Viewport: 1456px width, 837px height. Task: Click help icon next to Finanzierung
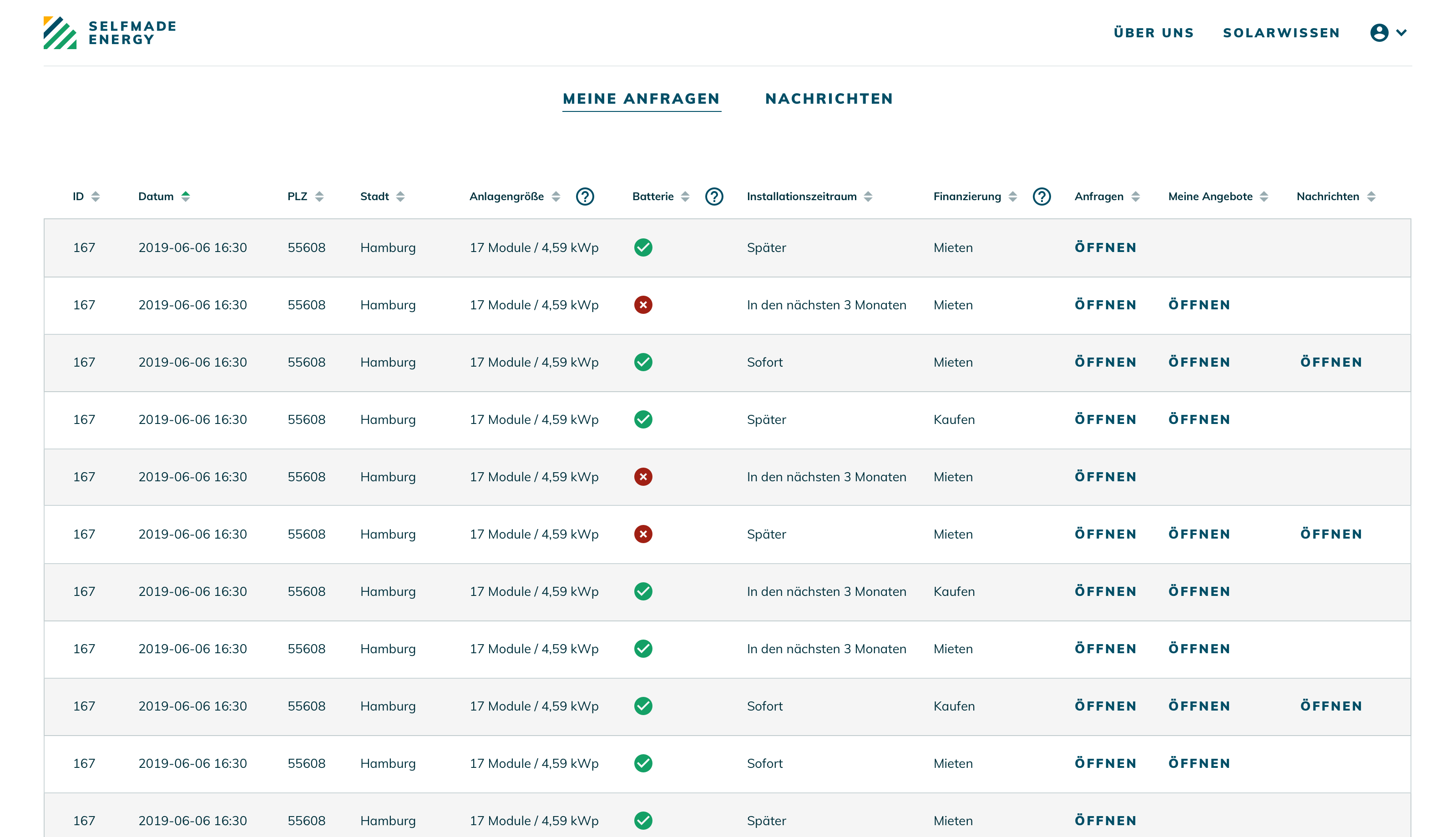click(x=1041, y=197)
